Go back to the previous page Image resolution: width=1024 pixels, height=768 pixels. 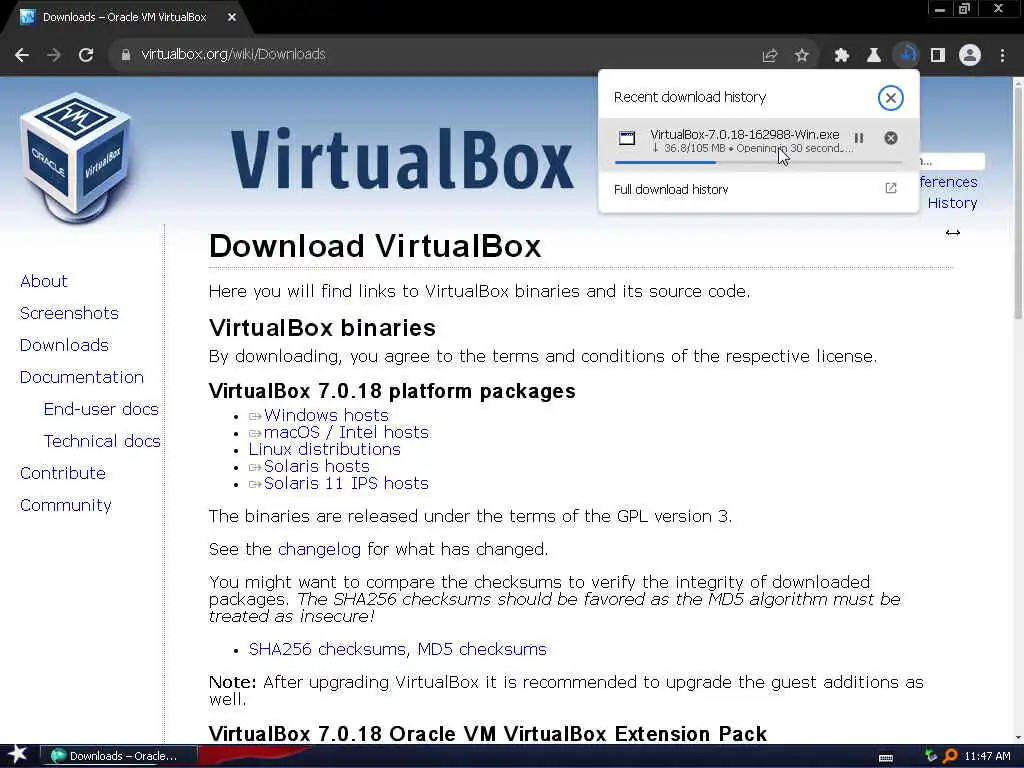pos(22,55)
